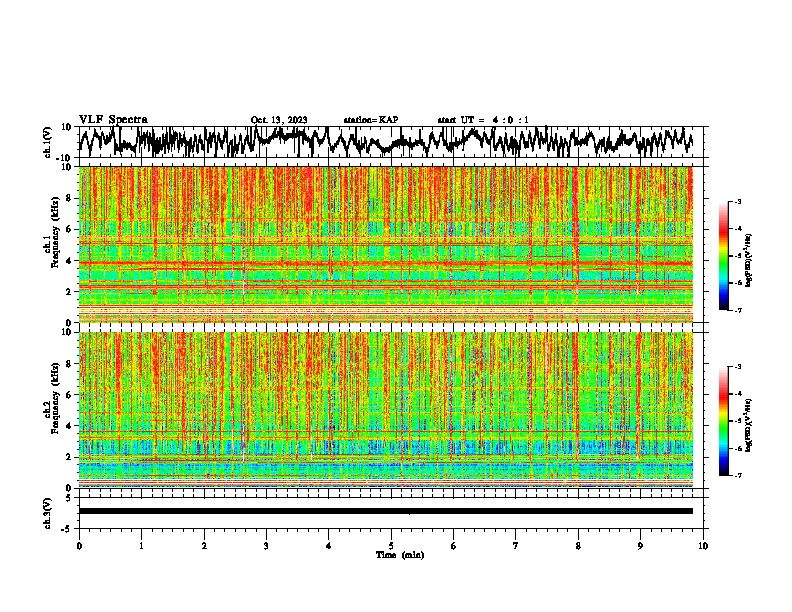The height and width of the screenshot is (612, 792).
Task: Click the time axis tick label "2"
Action: pyautogui.click(x=204, y=546)
